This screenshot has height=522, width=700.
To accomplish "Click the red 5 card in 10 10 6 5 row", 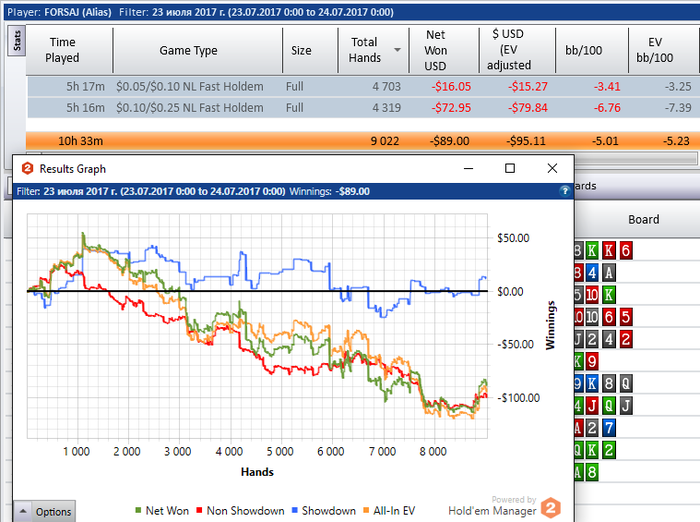I will pyautogui.click(x=625, y=317).
